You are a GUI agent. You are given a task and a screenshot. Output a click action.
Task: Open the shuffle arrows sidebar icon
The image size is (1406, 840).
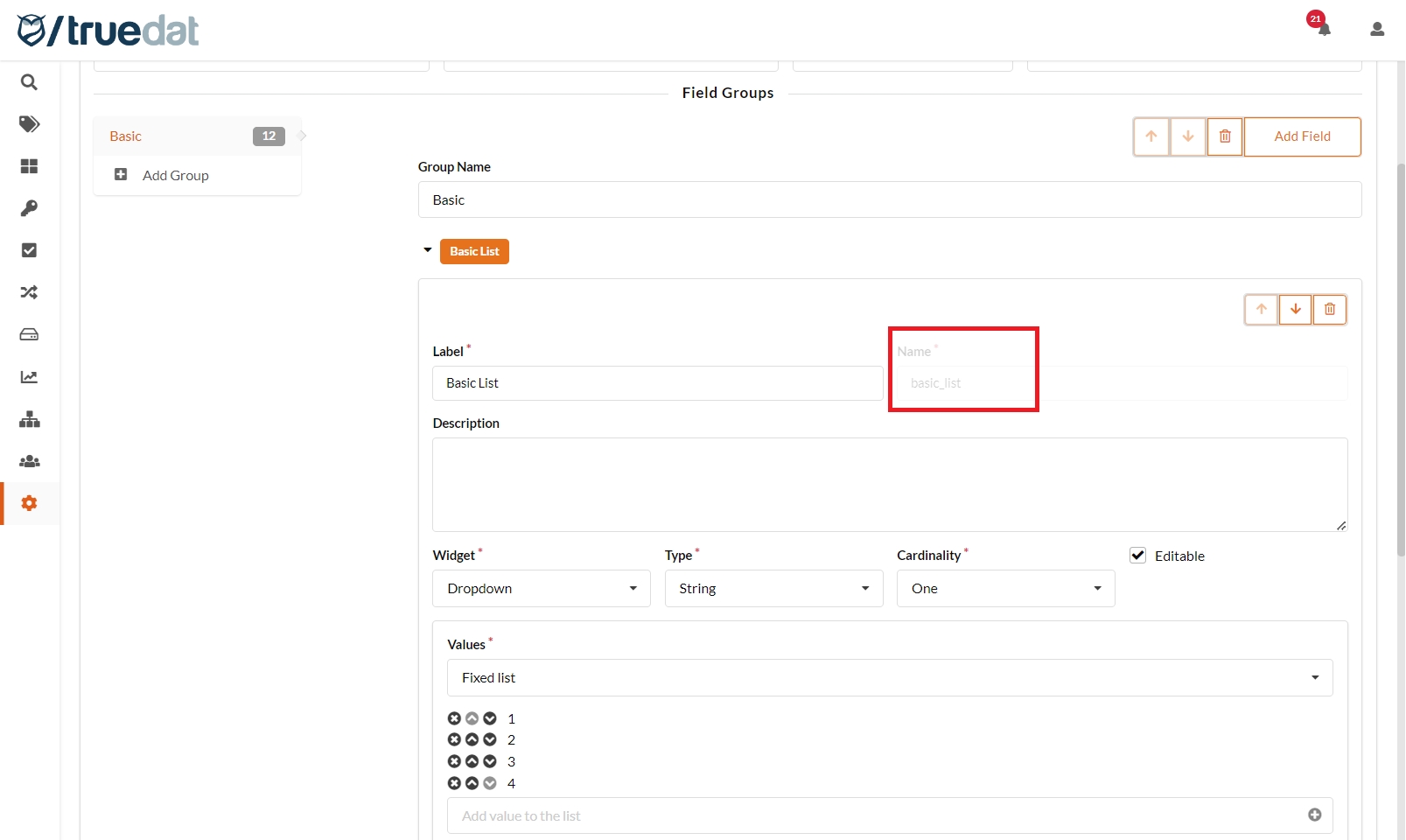click(29, 292)
